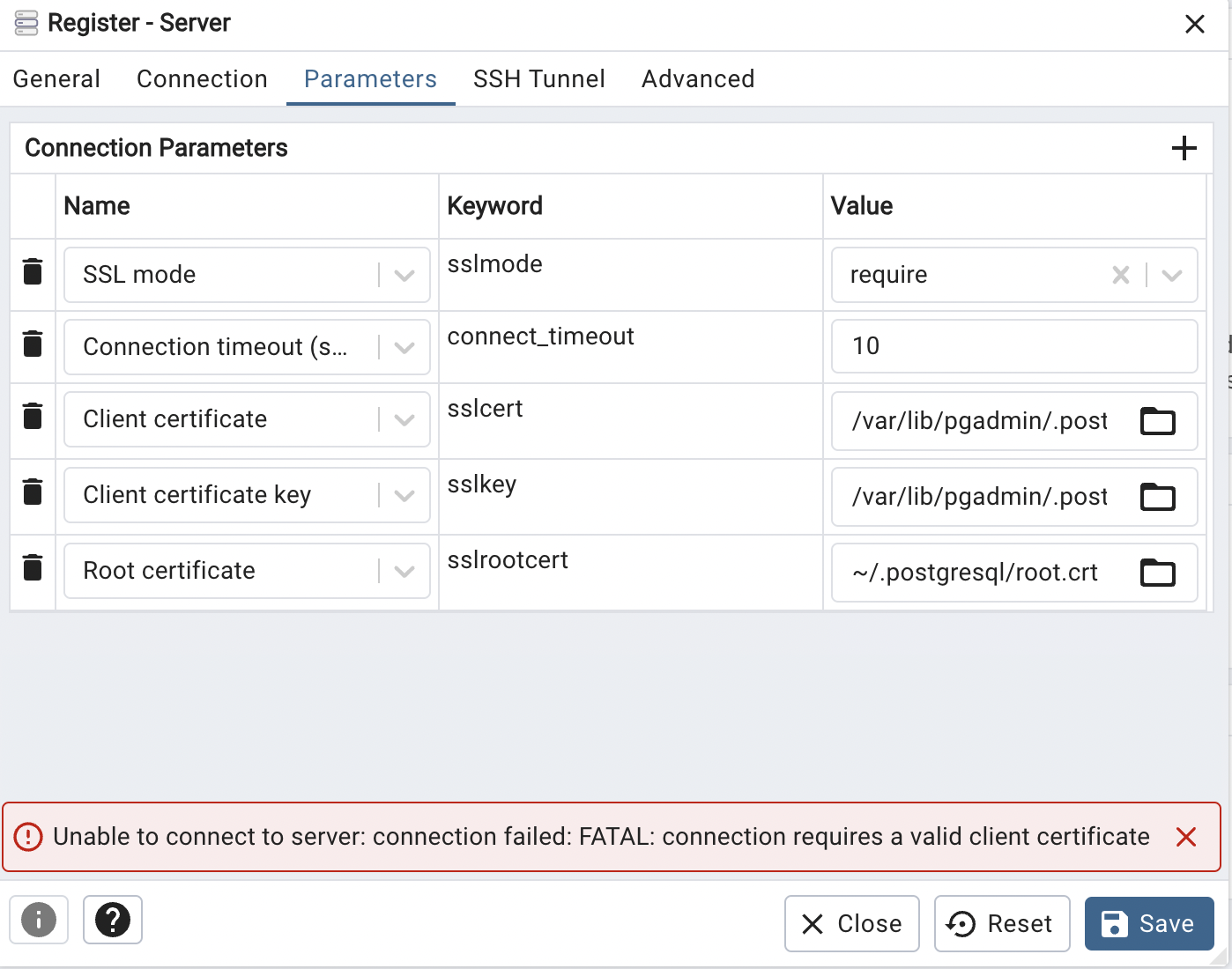This screenshot has height=969, width=1232.
Task: Remove the Client certificate key row
Action: (33, 492)
